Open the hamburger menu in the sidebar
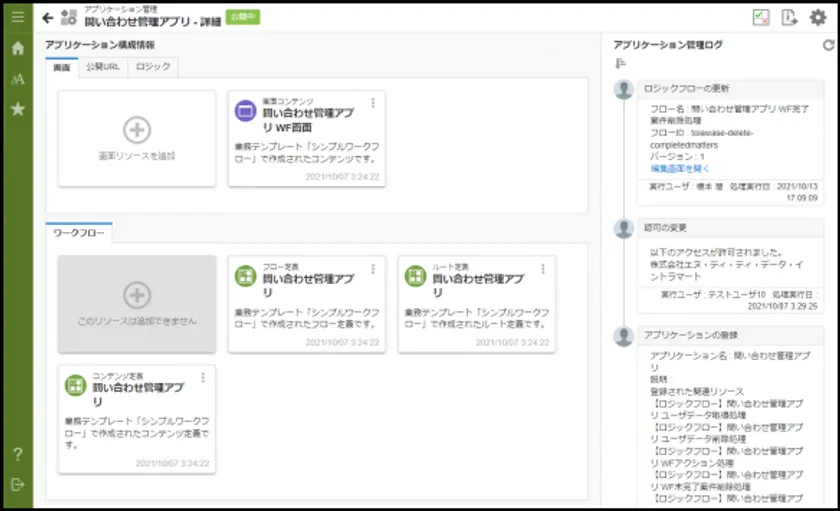This screenshot has height=511, width=840. [17, 16]
